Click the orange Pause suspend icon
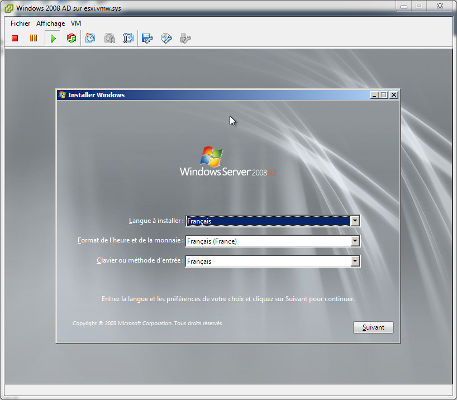This screenshot has width=457, height=400. click(x=33, y=38)
